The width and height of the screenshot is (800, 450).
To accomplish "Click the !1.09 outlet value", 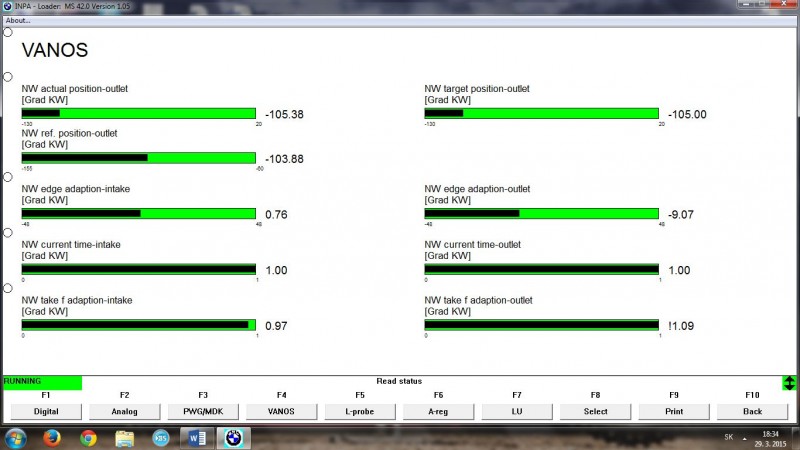I will (681, 326).
